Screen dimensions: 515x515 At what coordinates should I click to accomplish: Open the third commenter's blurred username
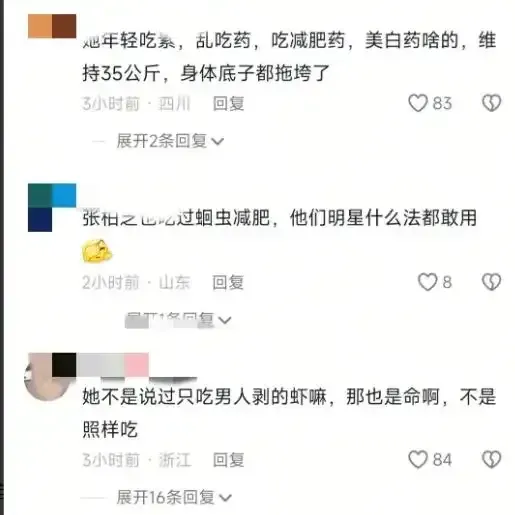click(124, 366)
